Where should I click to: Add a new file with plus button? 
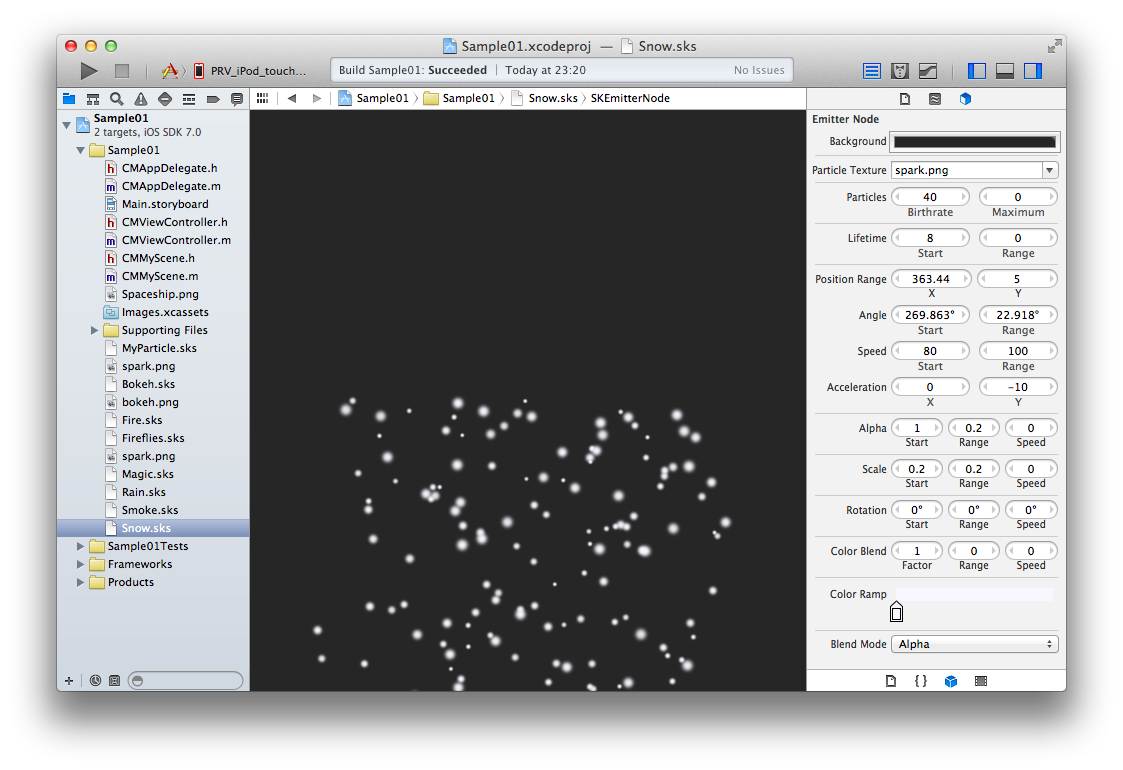tap(69, 680)
